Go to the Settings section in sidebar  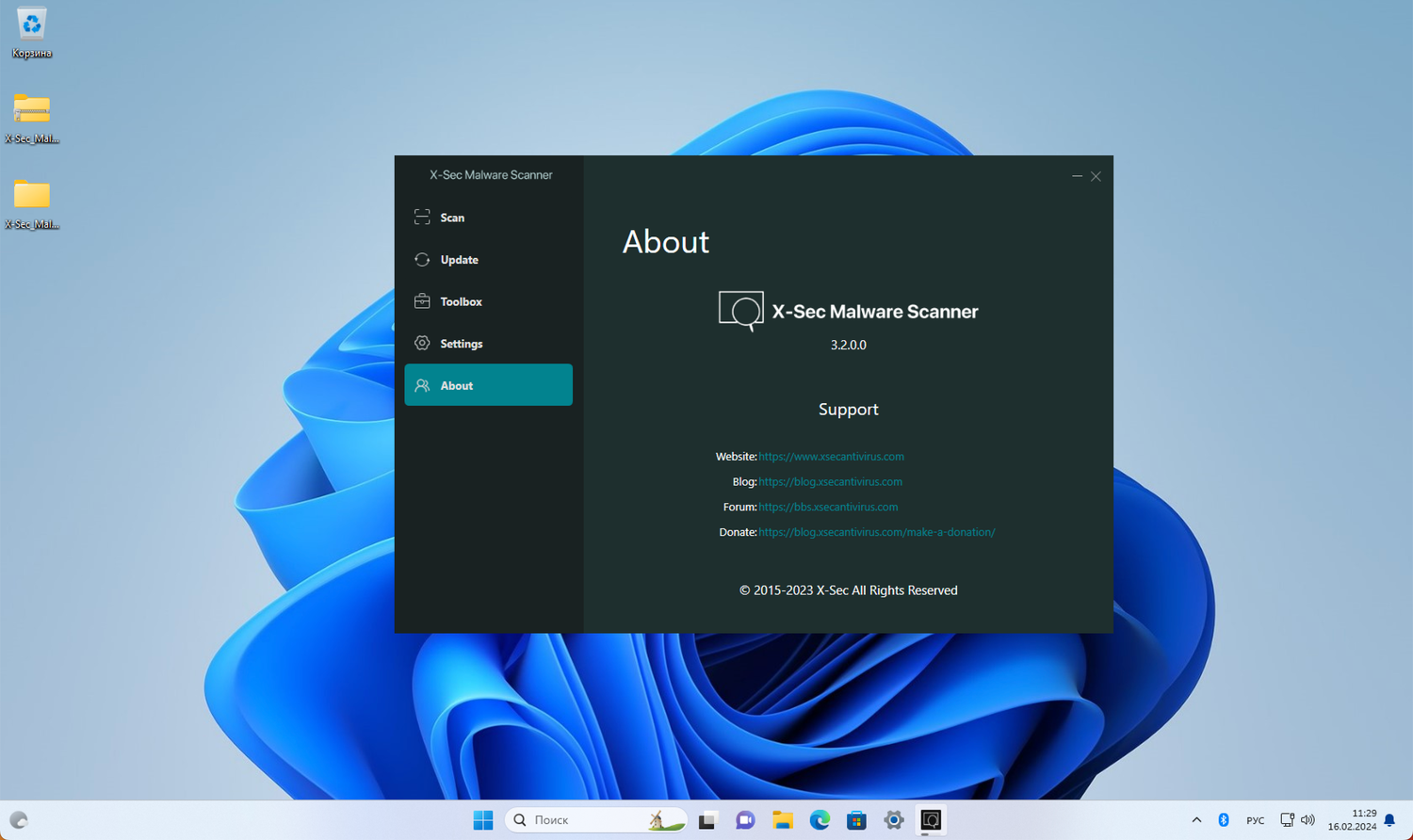coord(488,344)
